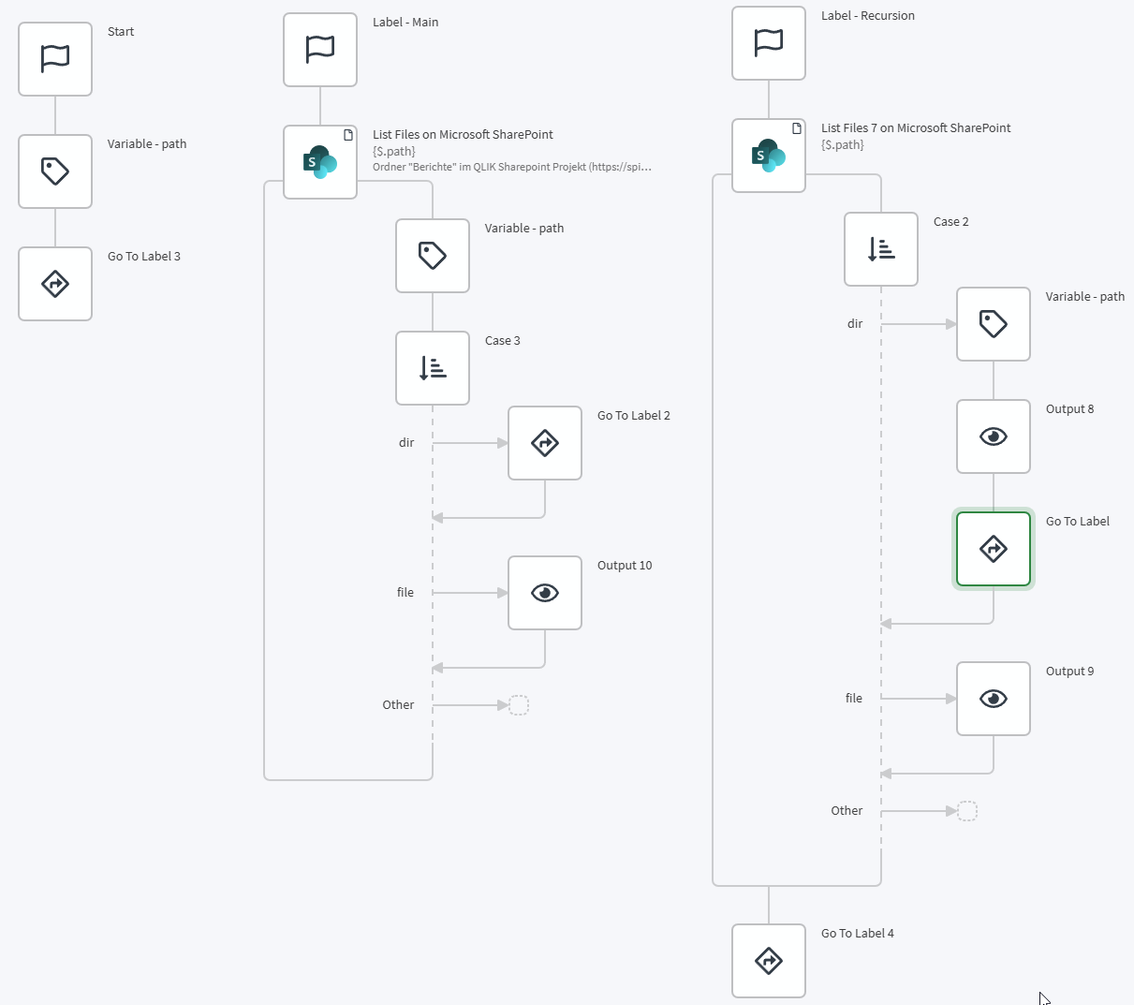
Task: Click the empty Other placeholder under Case 2
Action: [x=967, y=811]
